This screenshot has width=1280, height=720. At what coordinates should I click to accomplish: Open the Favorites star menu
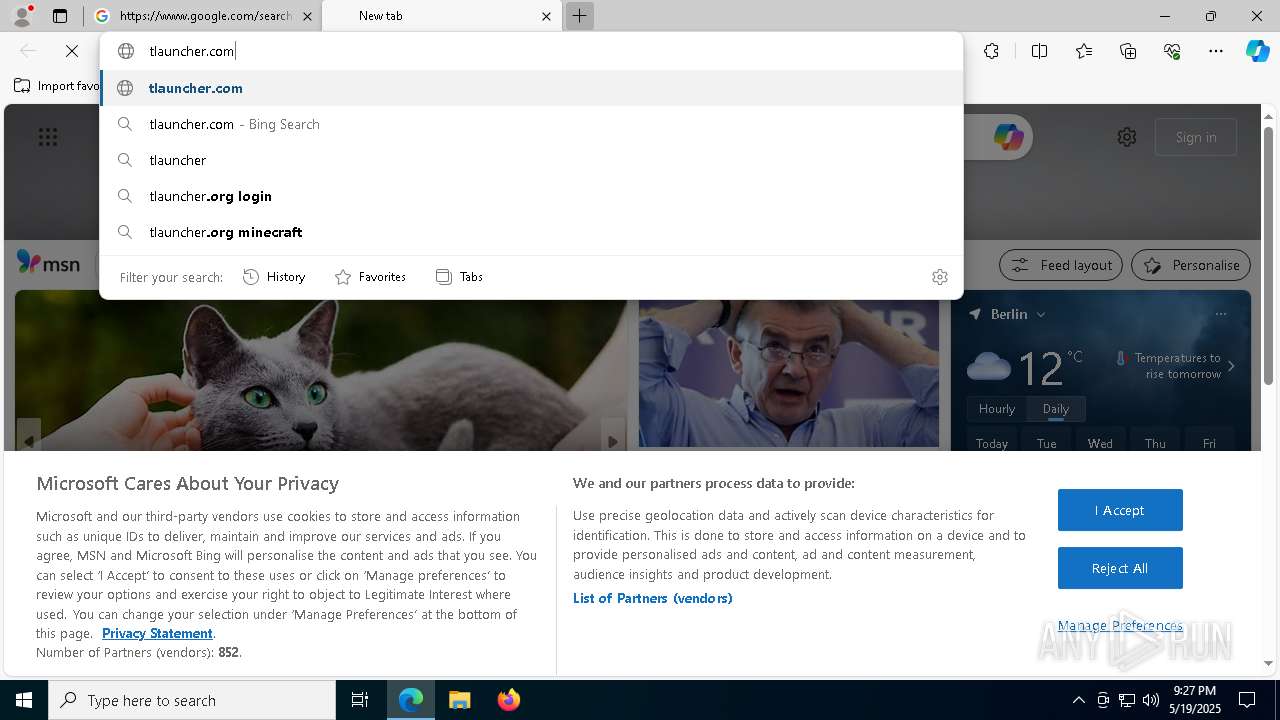tap(1084, 51)
